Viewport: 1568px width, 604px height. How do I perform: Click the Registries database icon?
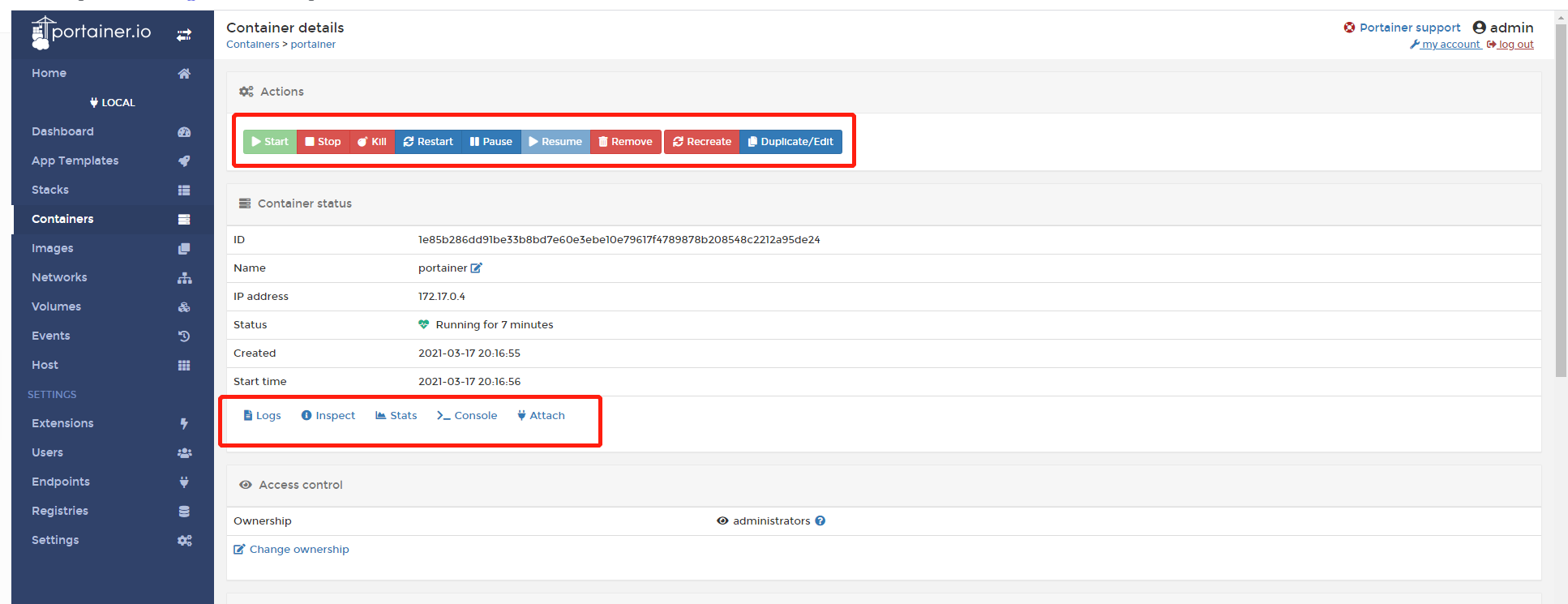click(184, 511)
